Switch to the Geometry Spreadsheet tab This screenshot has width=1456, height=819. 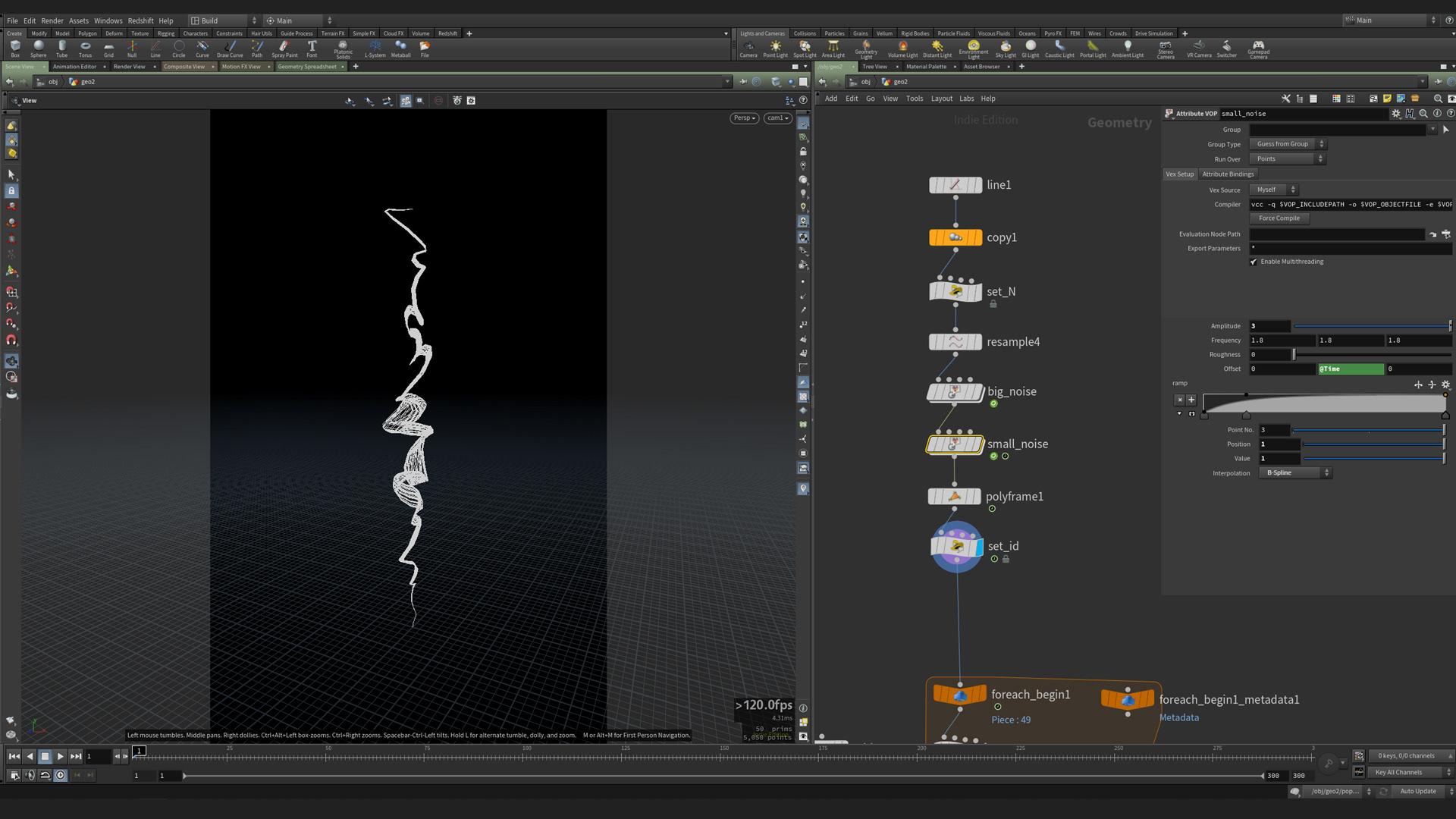click(307, 67)
